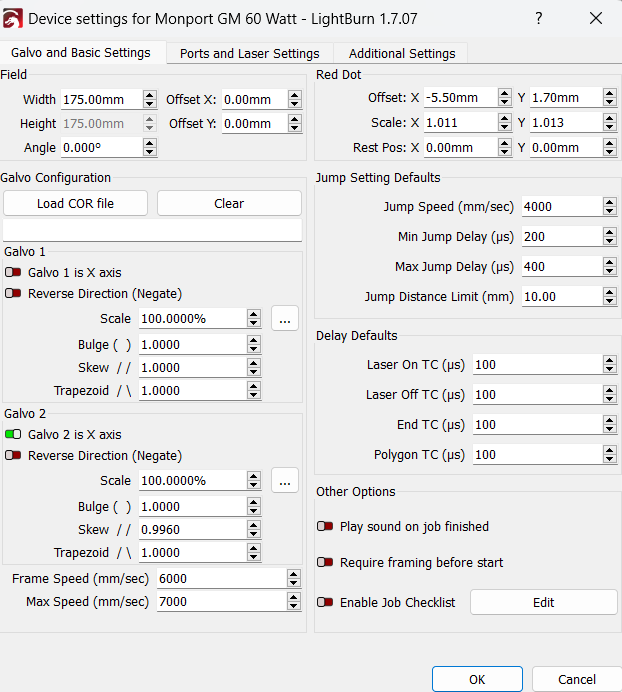Image resolution: width=622 pixels, height=692 pixels.
Task: Switch to Galvo and Basic Settings tab
Action: tap(81, 53)
